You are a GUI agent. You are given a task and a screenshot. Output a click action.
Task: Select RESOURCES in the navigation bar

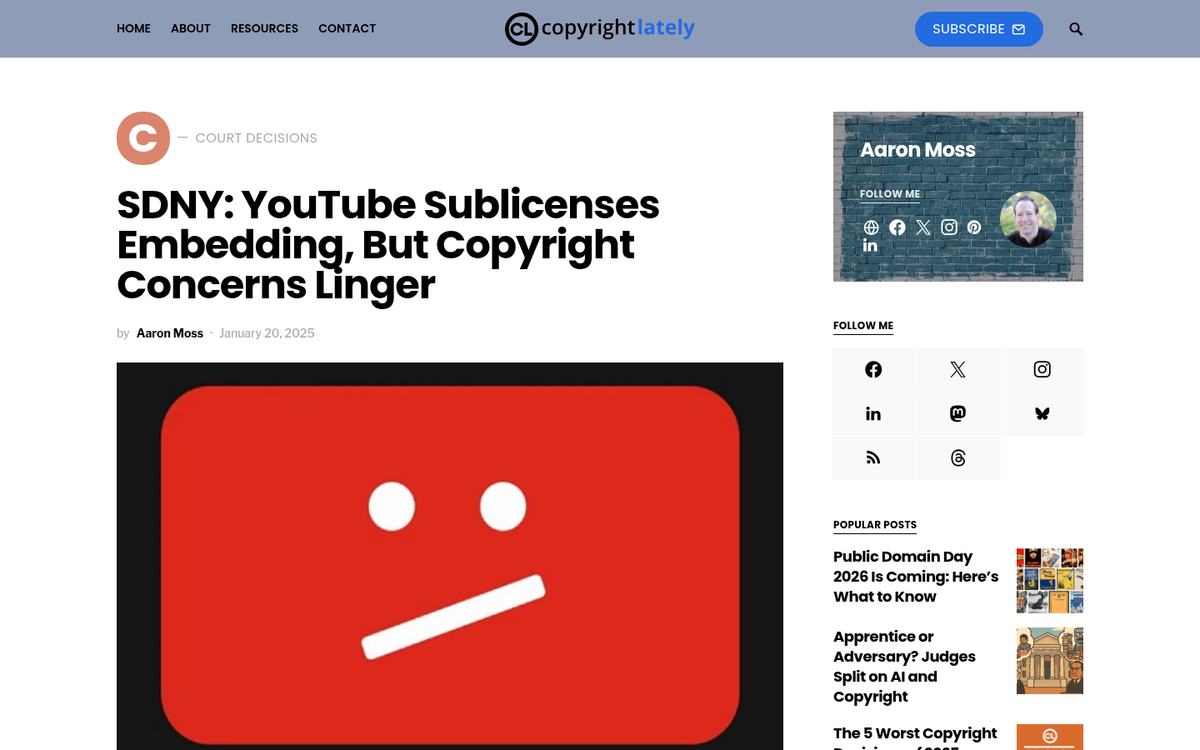264,28
